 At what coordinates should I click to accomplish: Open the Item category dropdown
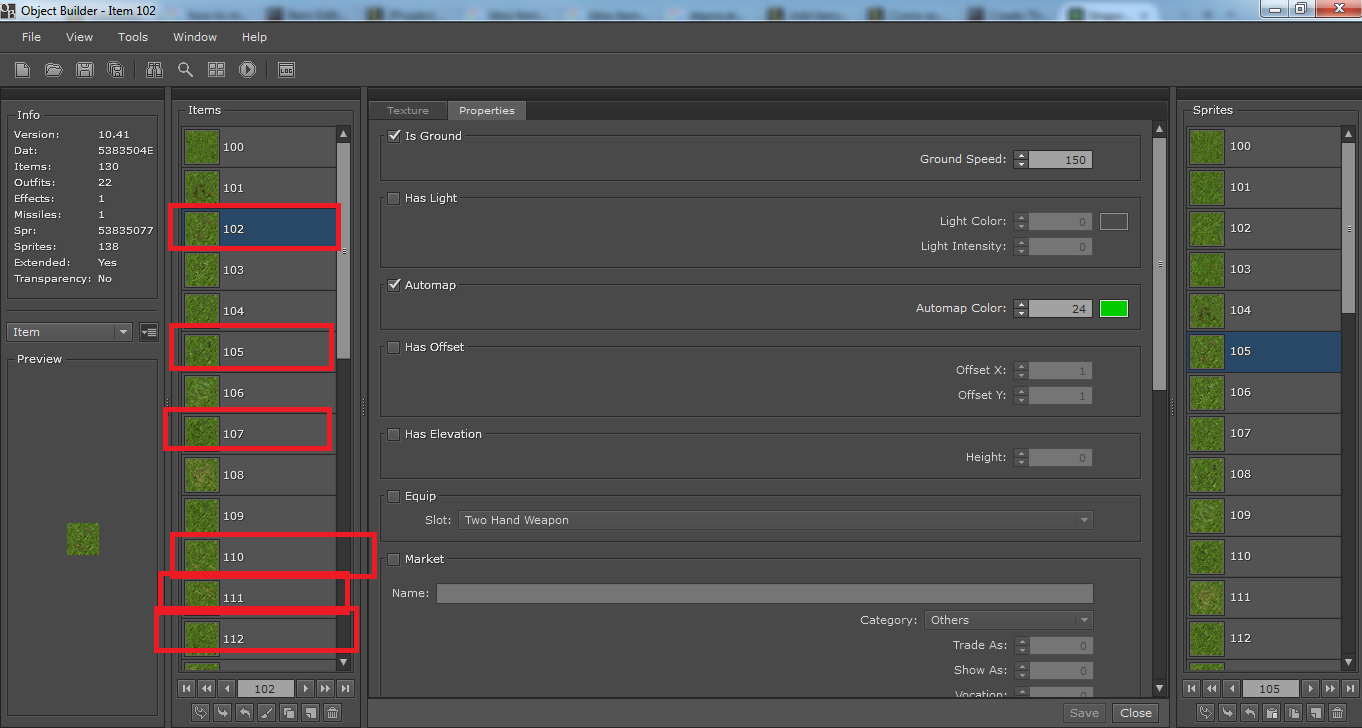click(x=69, y=332)
